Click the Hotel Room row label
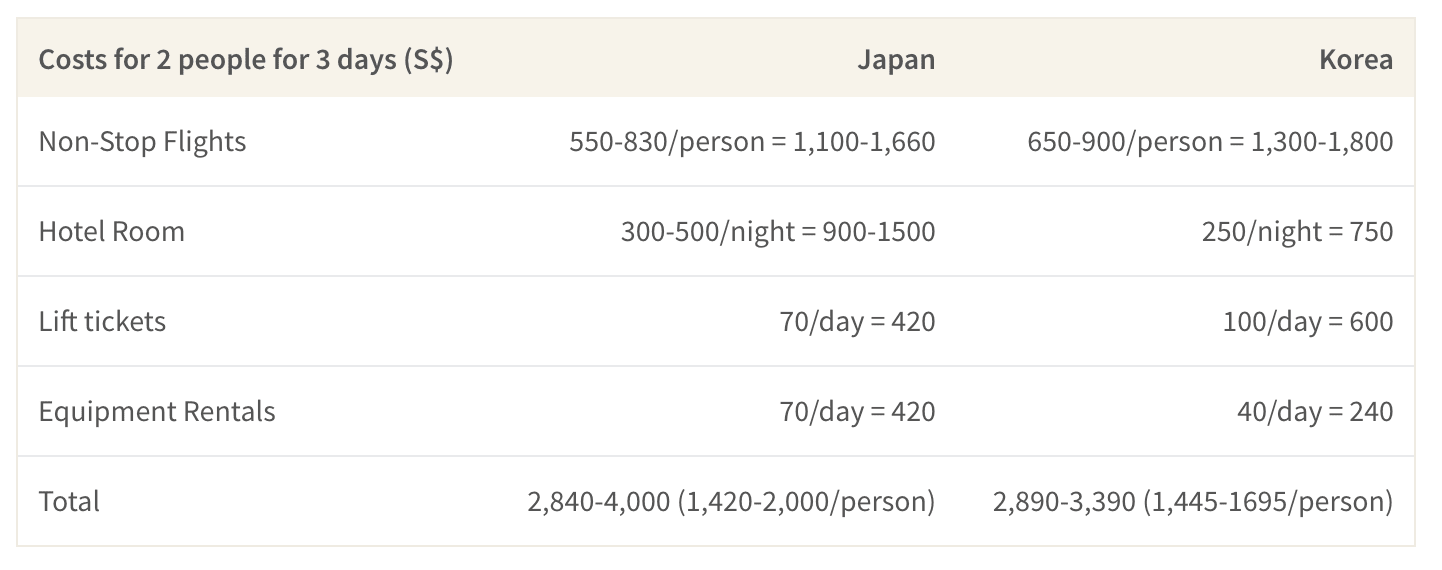The width and height of the screenshot is (1442, 570). point(111,231)
